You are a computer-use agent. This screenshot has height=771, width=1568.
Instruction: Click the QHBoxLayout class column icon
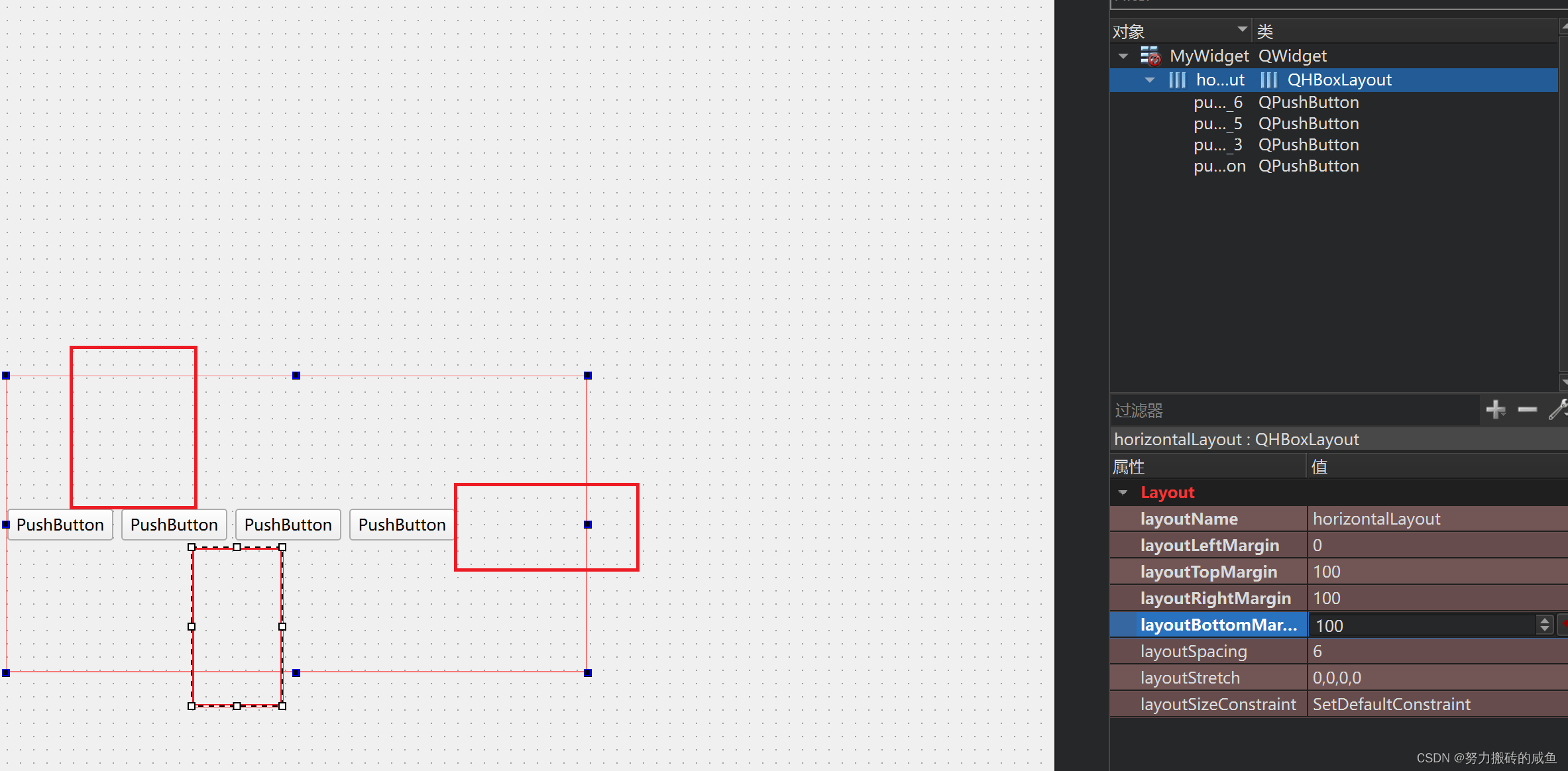click(1268, 80)
